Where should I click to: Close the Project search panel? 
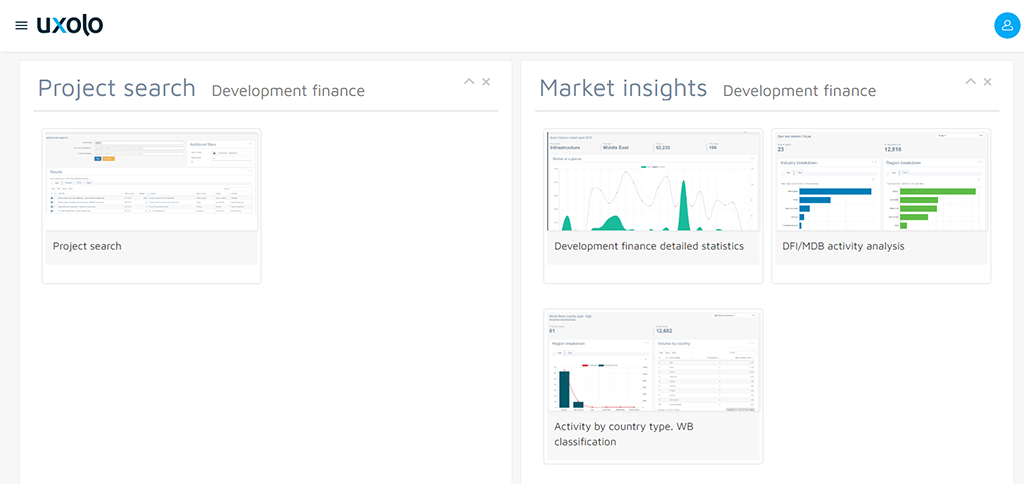coord(486,82)
